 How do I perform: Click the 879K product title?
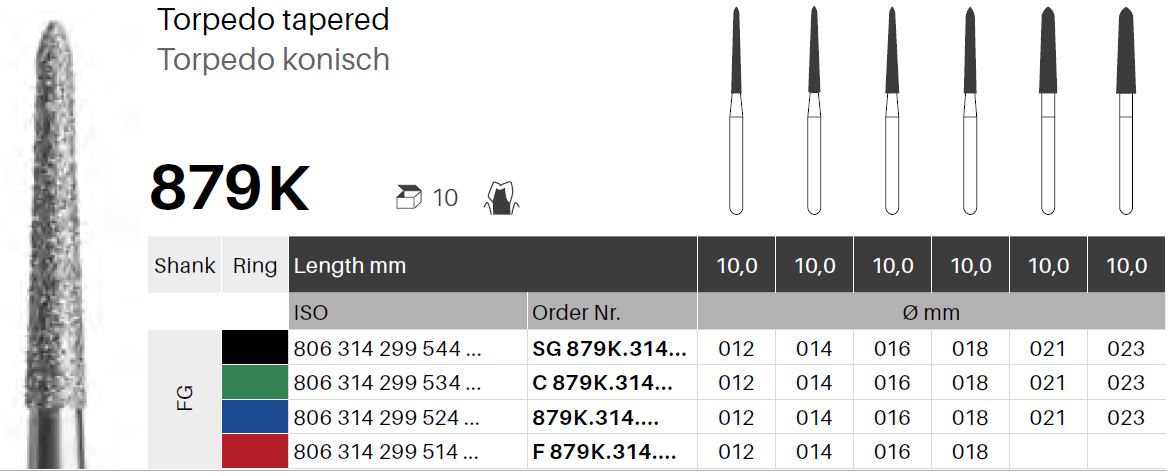click(230, 190)
